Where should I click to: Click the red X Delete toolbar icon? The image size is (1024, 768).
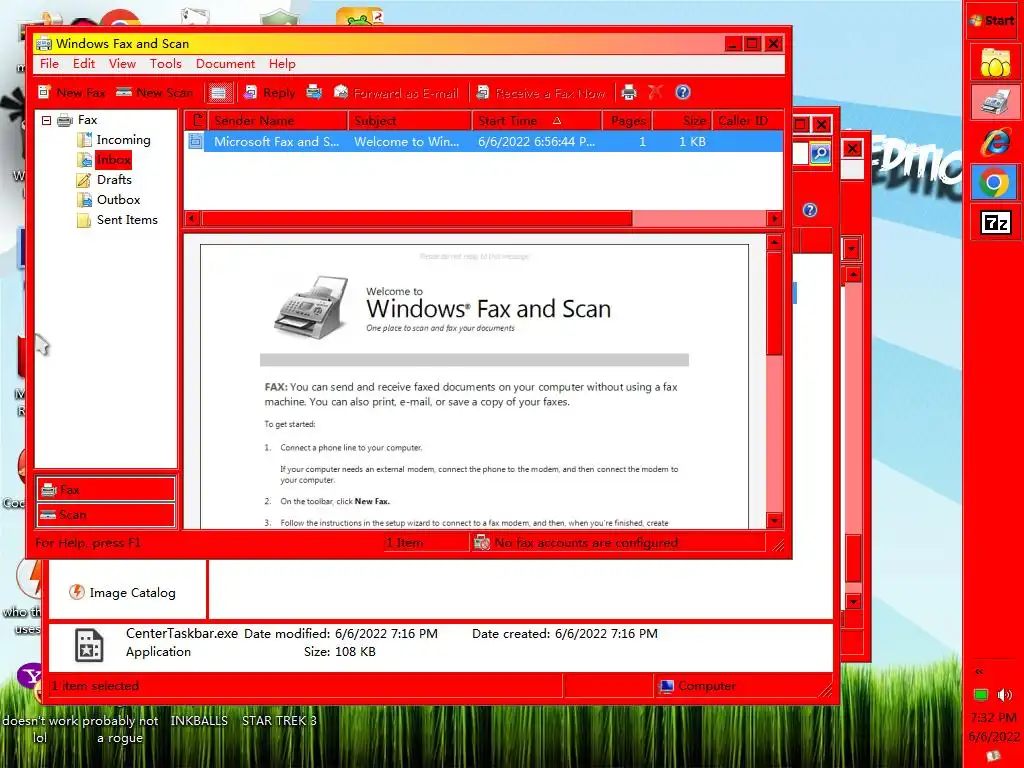655,92
